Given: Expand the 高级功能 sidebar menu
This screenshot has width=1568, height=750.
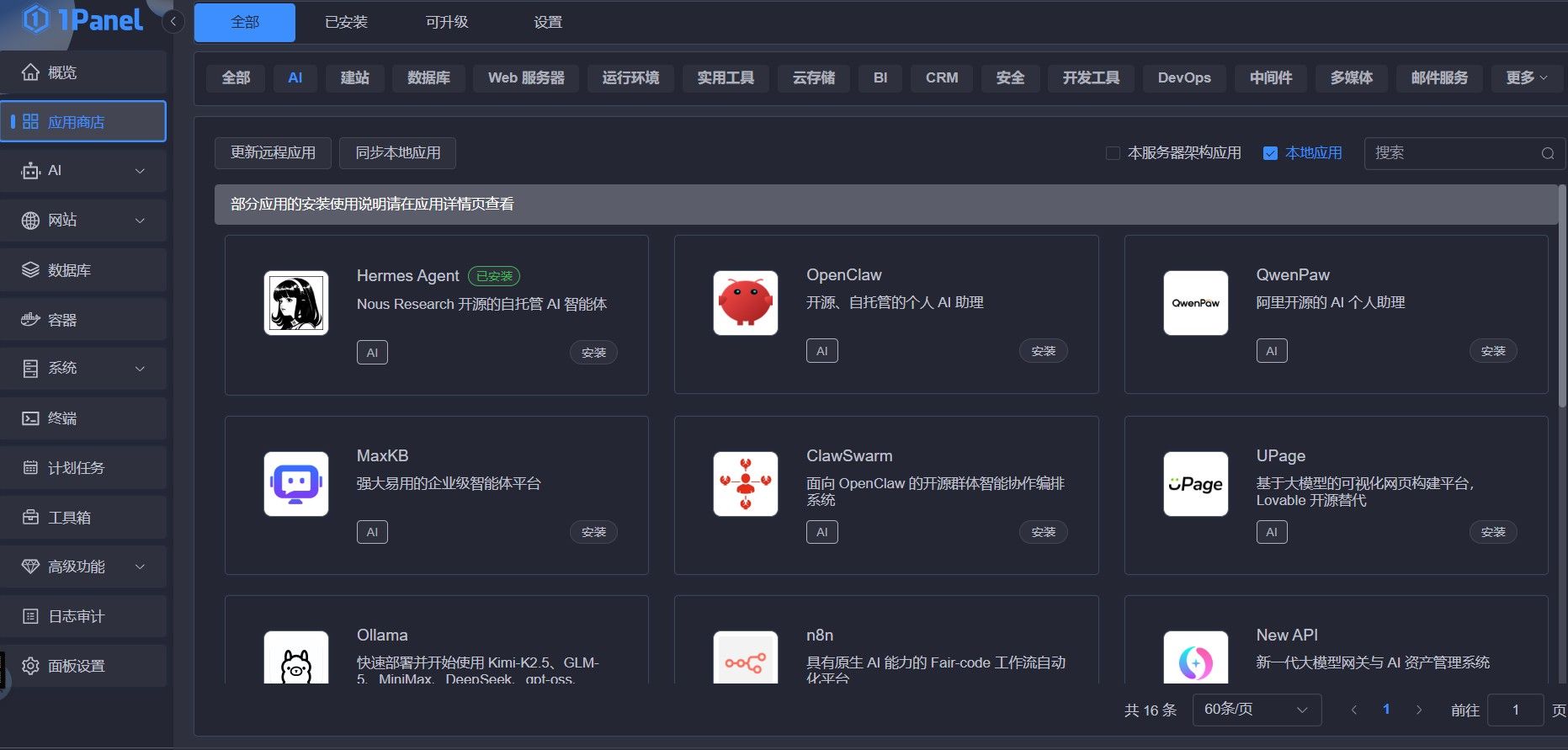Looking at the screenshot, I should [x=83, y=566].
